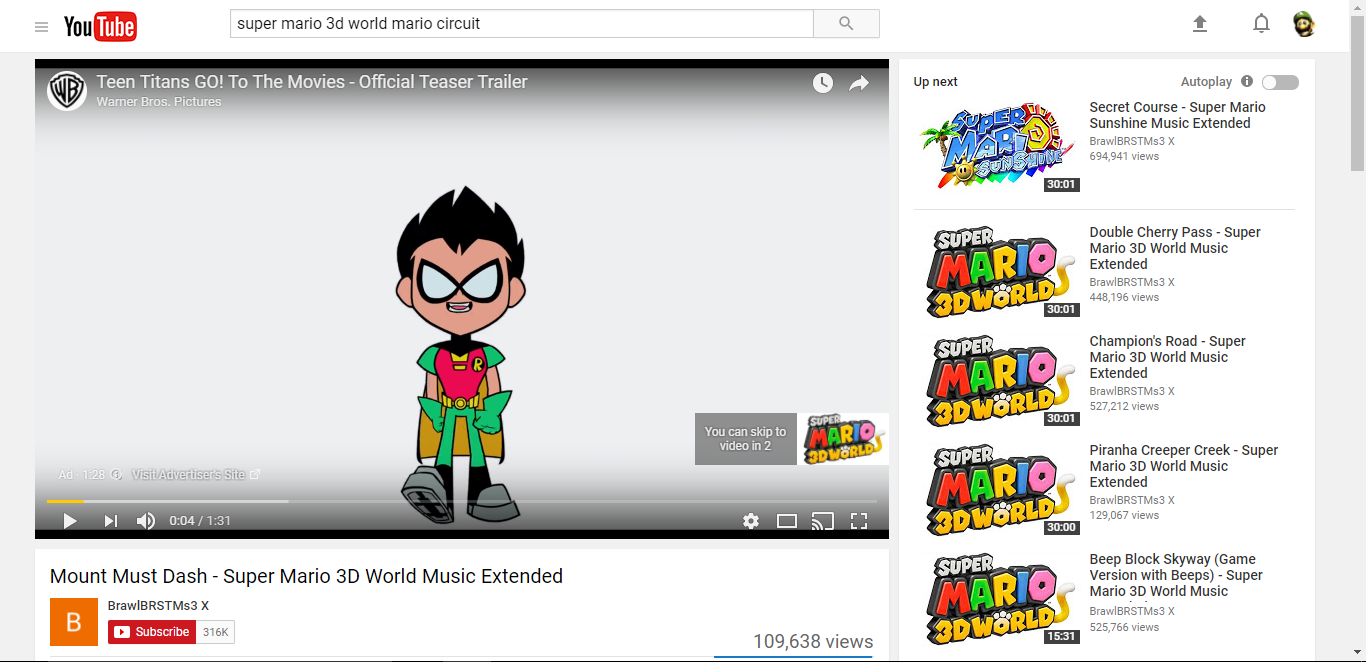This screenshot has height=662, width=1366.
Task: Click the 0:04 / 1:31 time display
Action: coord(200,521)
